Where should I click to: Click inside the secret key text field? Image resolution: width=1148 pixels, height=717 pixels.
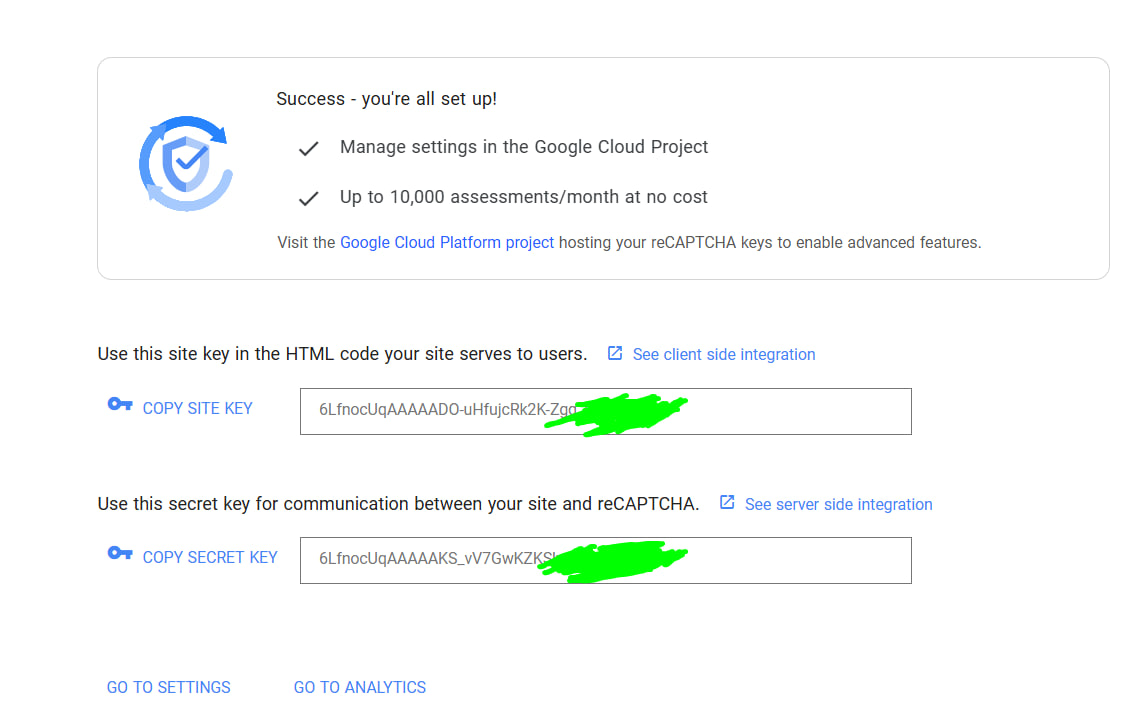click(780, 560)
